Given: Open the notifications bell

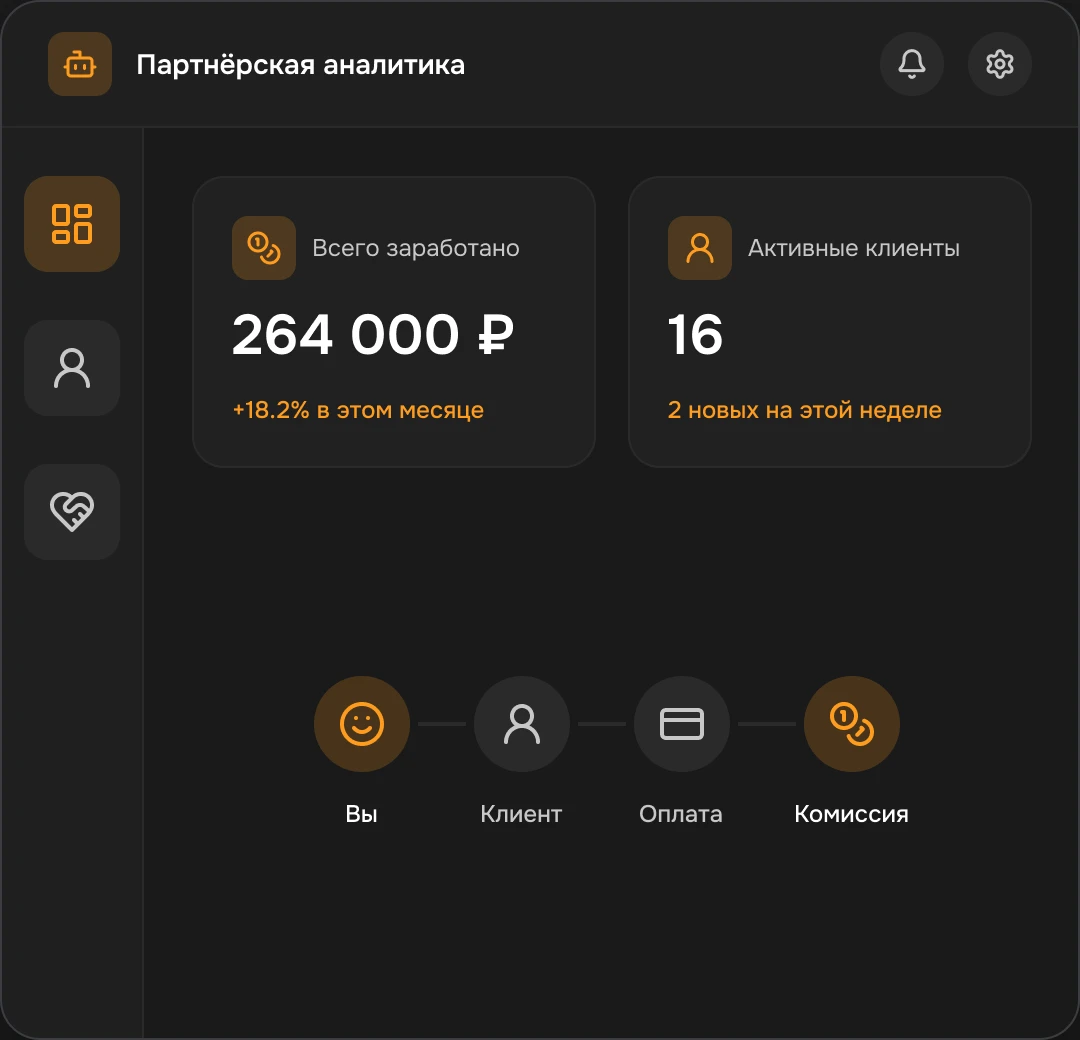Looking at the screenshot, I should [911, 64].
